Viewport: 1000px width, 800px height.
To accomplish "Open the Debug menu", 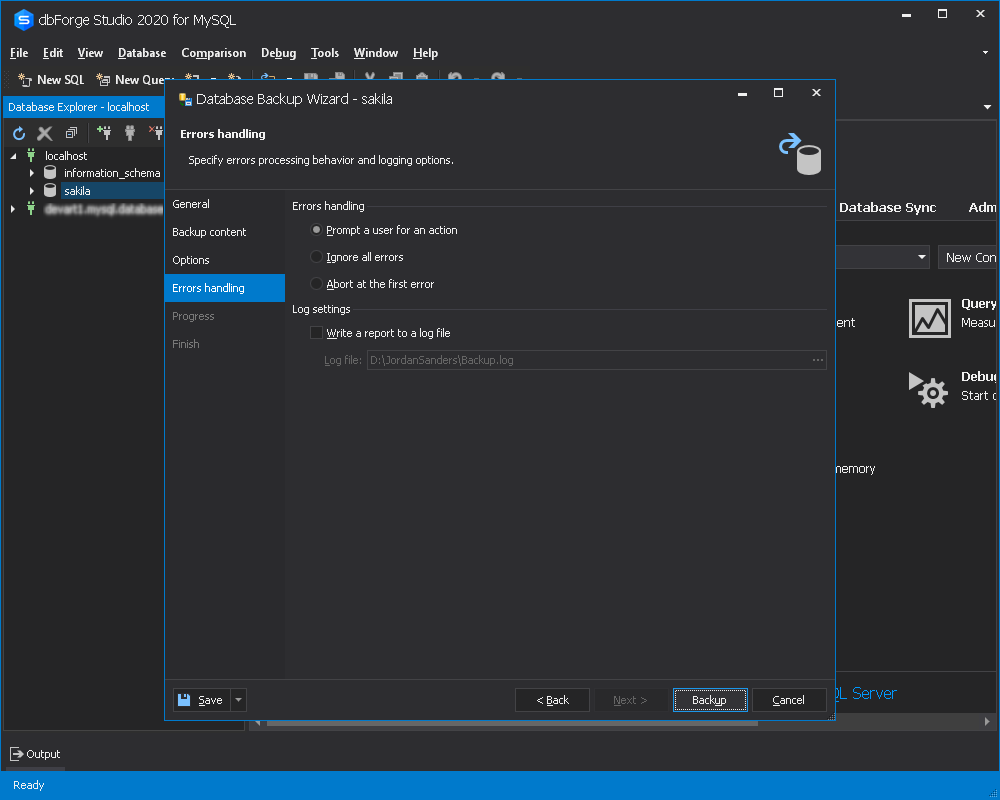I will [279, 53].
